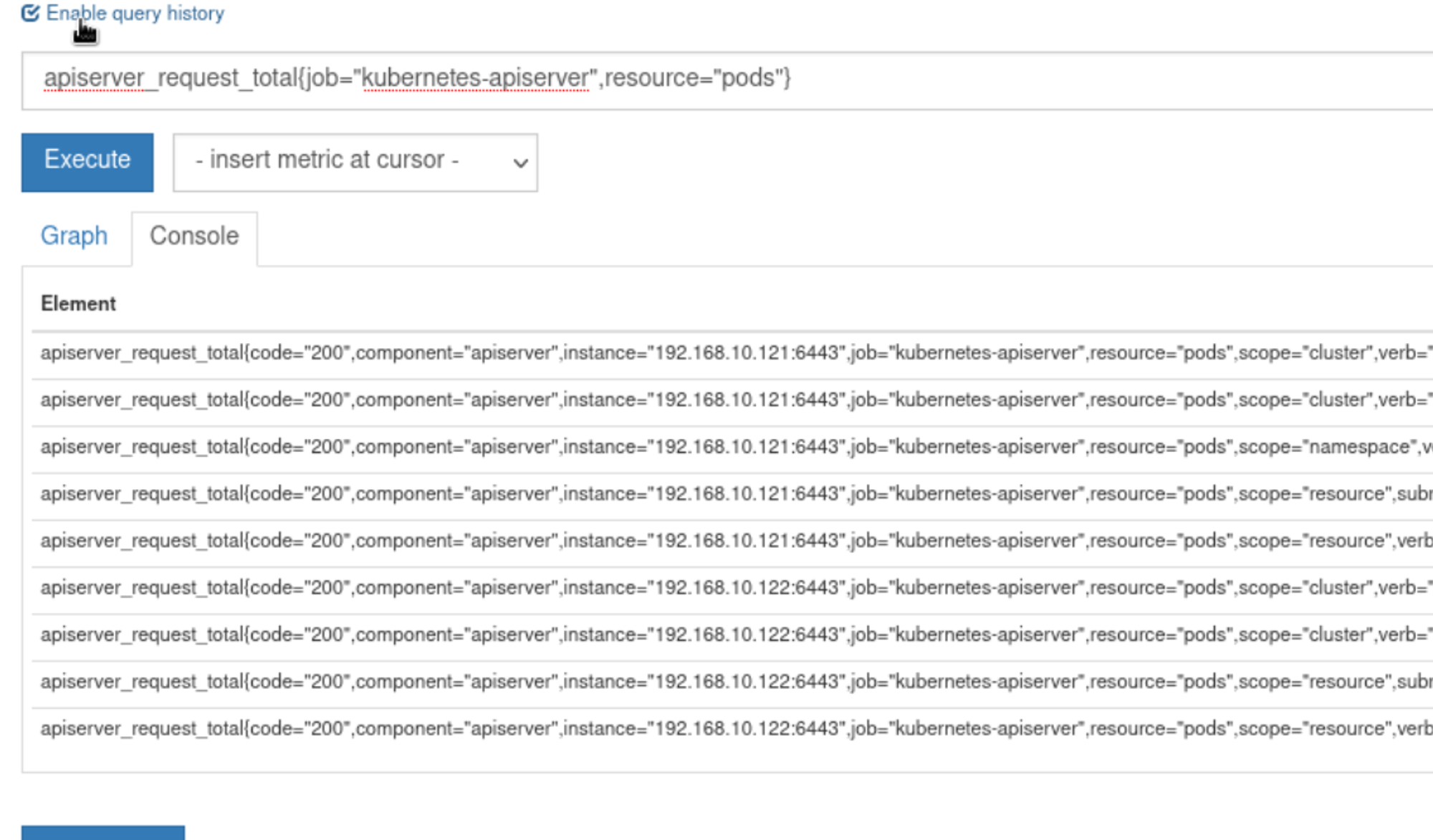Switch to the Graph tab

coord(74,236)
